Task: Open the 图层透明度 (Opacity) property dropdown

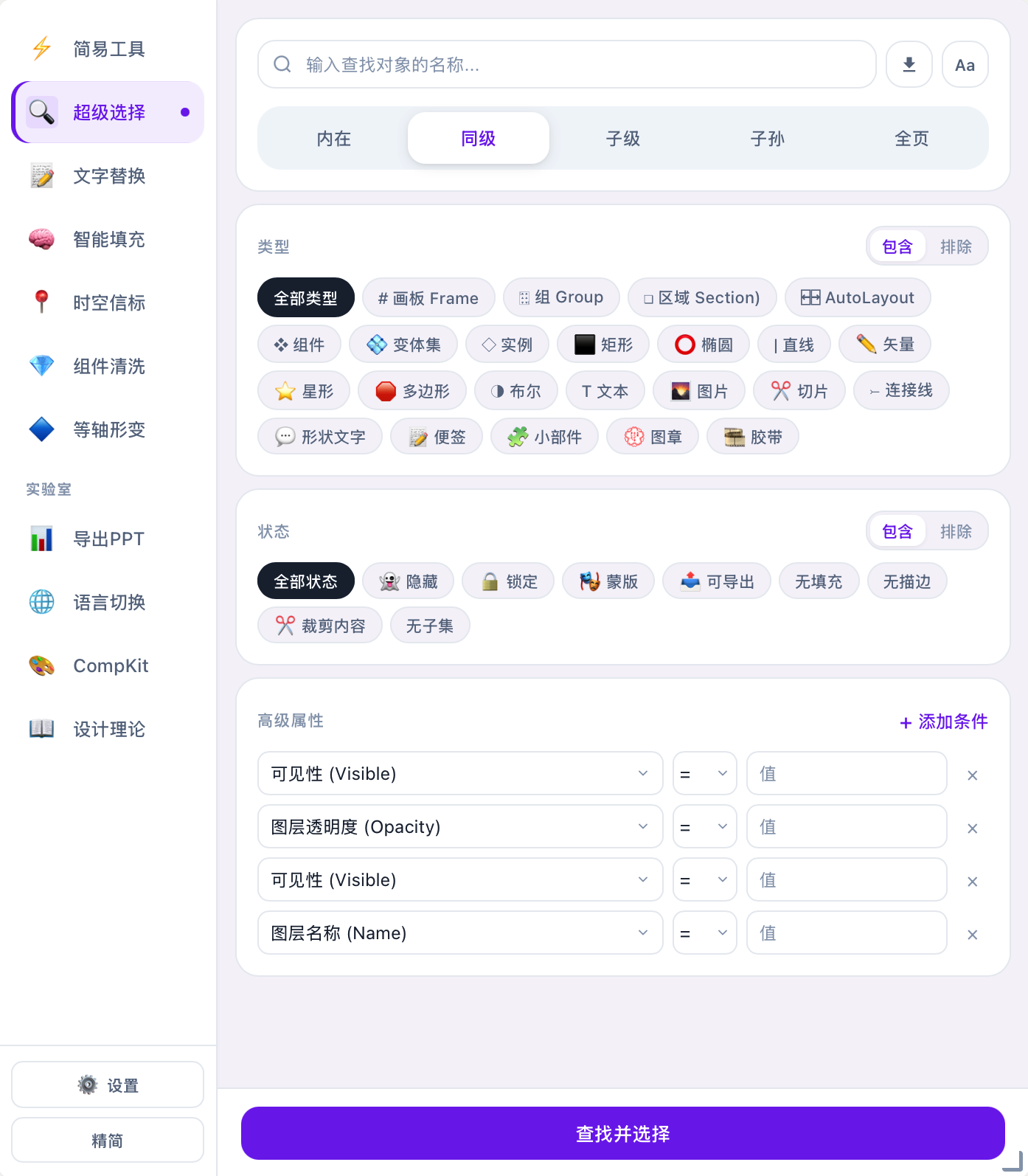Action: click(x=460, y=826)
